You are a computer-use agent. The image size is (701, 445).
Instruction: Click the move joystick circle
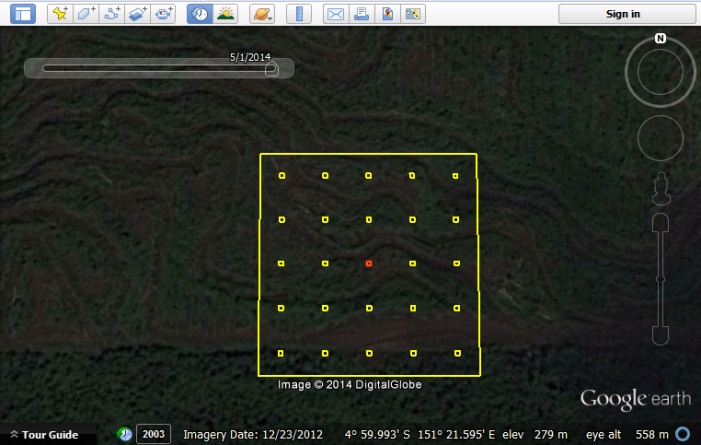pyautogui.click(x=660, y=138)
